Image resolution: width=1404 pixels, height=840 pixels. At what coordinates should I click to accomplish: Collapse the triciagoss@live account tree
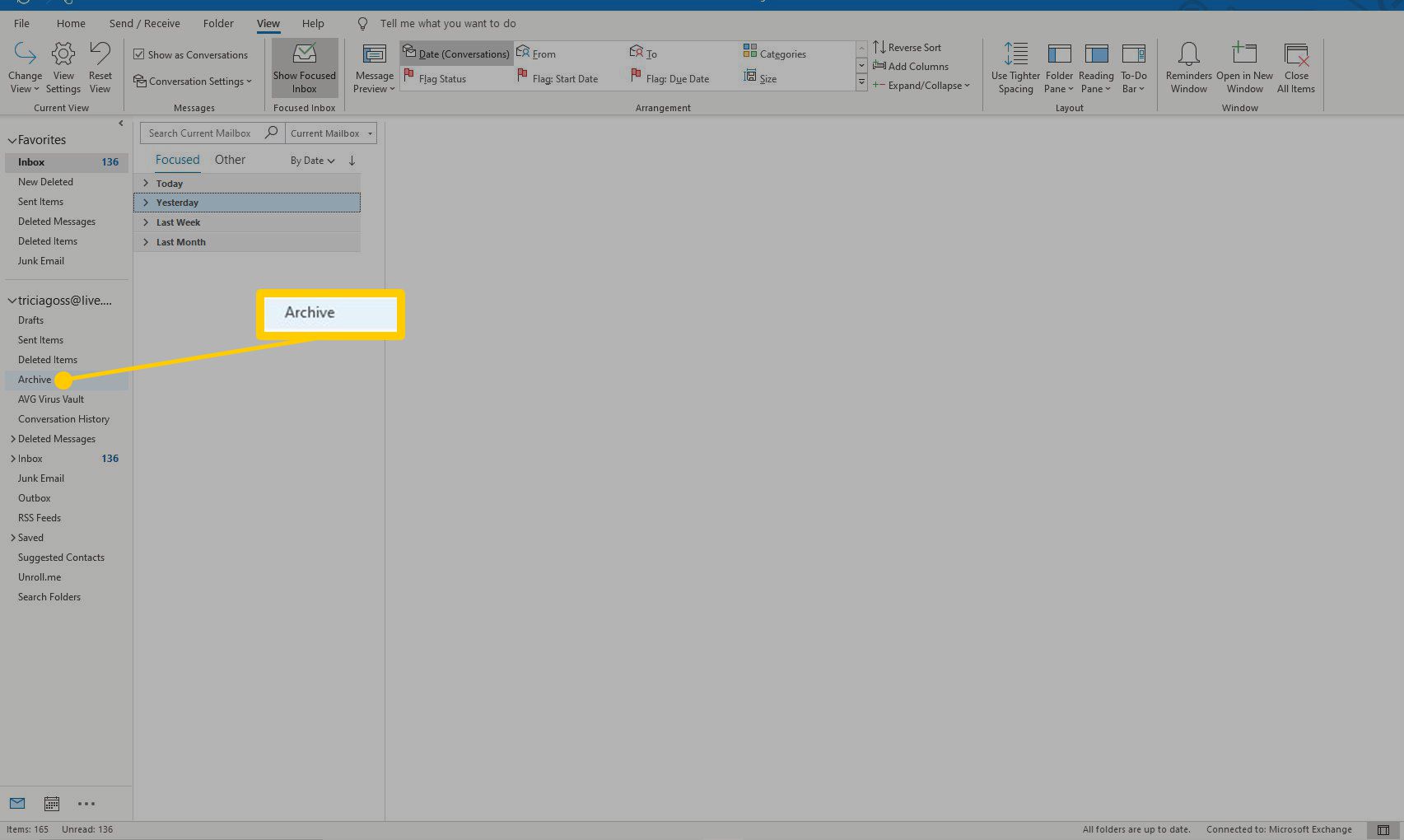pos(12,301)
